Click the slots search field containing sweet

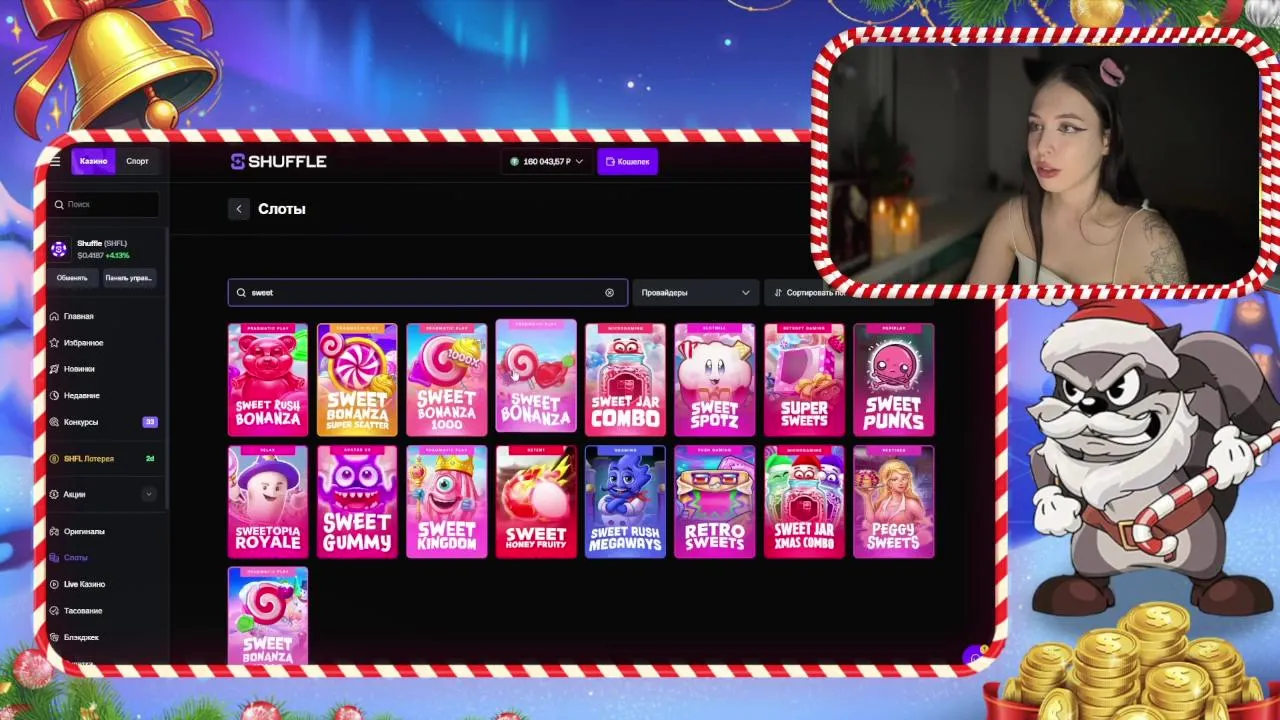428,292
